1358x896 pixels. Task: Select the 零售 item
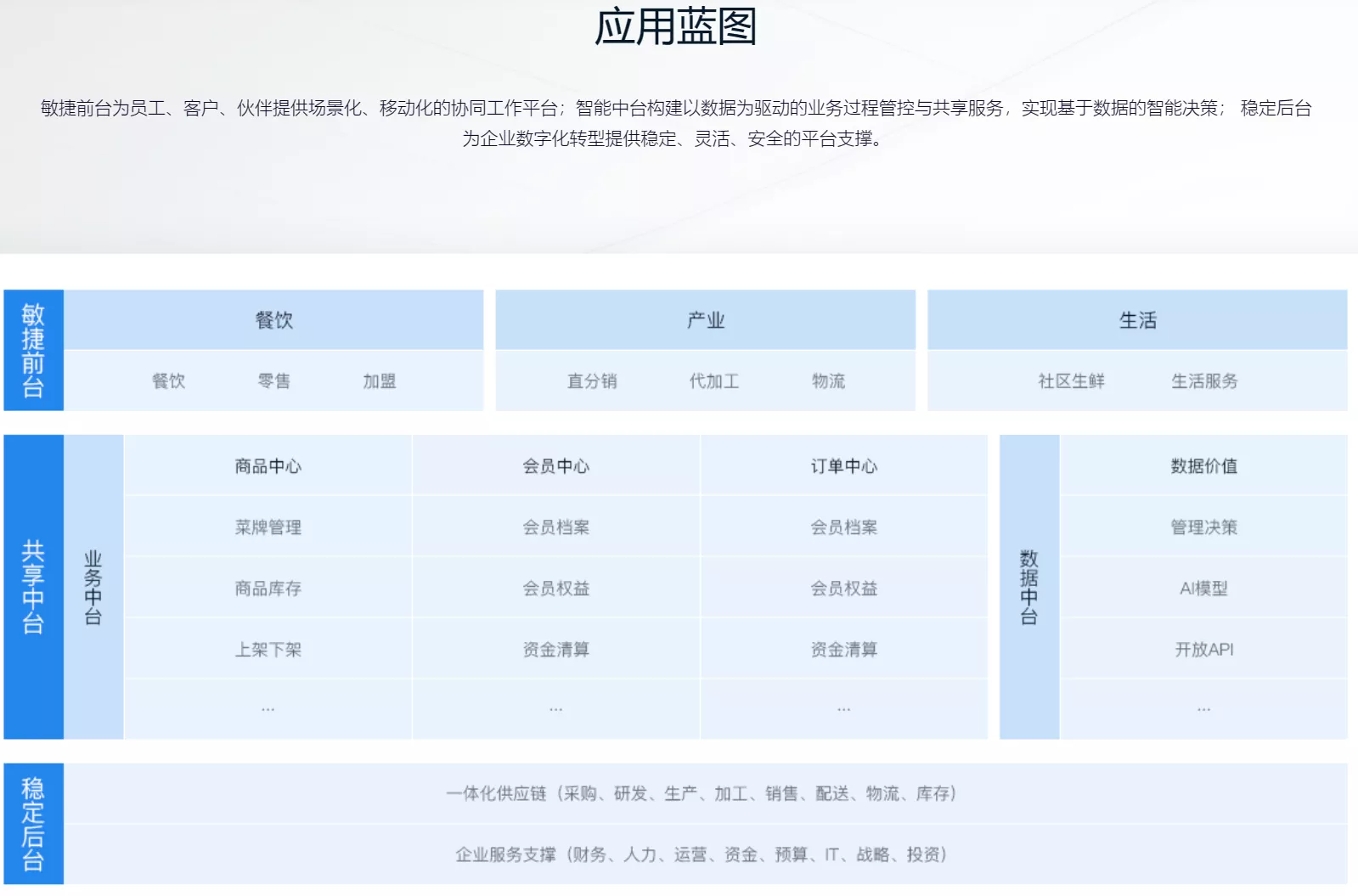click(273, 381)
